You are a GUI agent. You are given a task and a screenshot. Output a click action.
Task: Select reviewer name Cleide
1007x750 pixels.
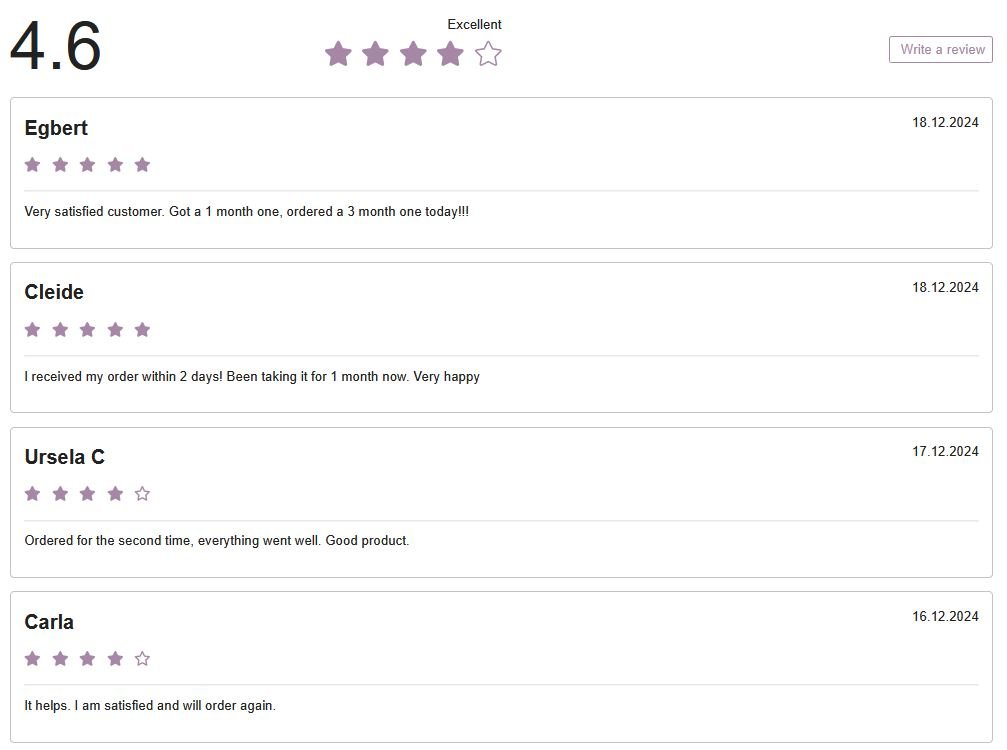click(x=54, y=292)
